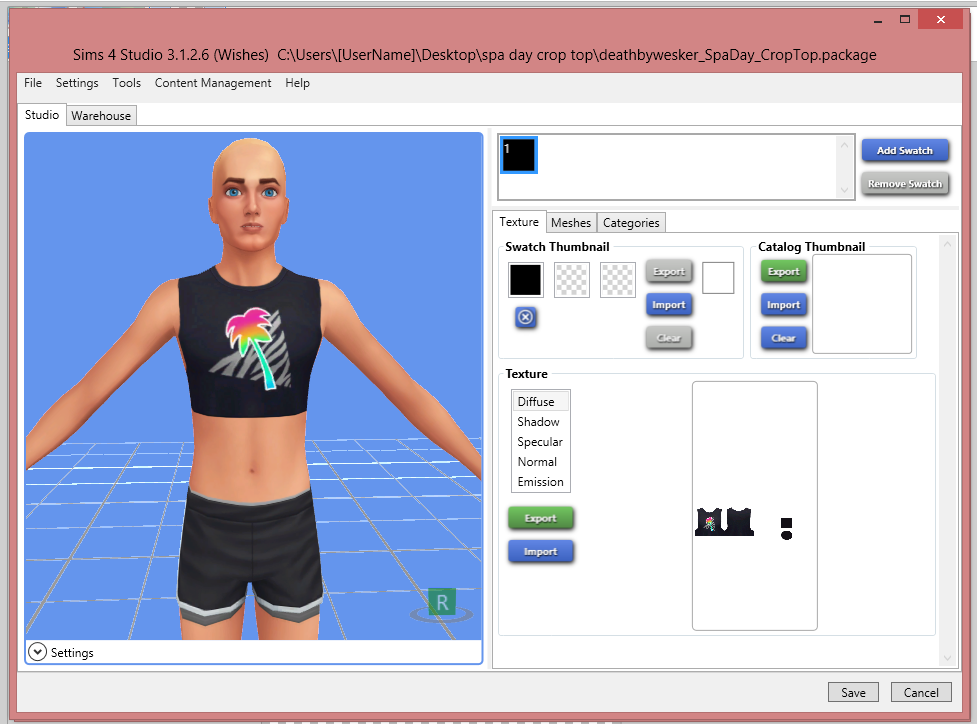Click the white swatch thumbnail preview box
The height and width of the screenshot is (724, 977).
pyautogui.click(x=718, y=278)
